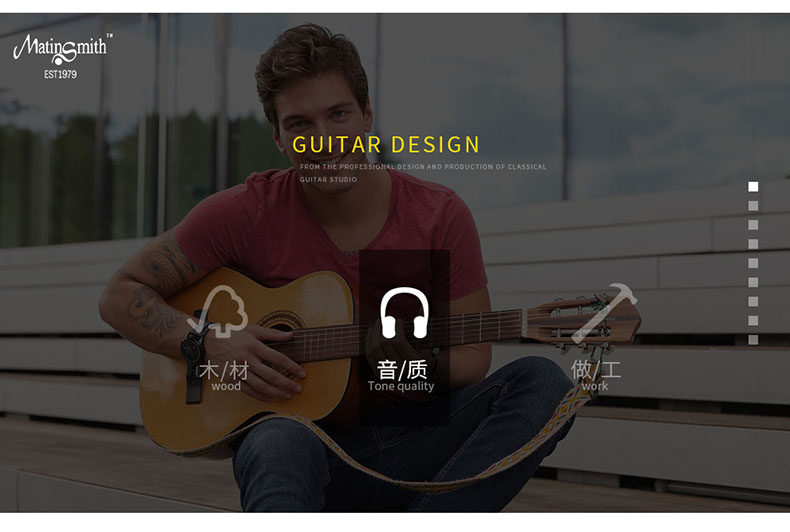This screenshot has width=790, height=532.
Task: Click the GUITAR DESIGN heading
Action: pos(386,145)
